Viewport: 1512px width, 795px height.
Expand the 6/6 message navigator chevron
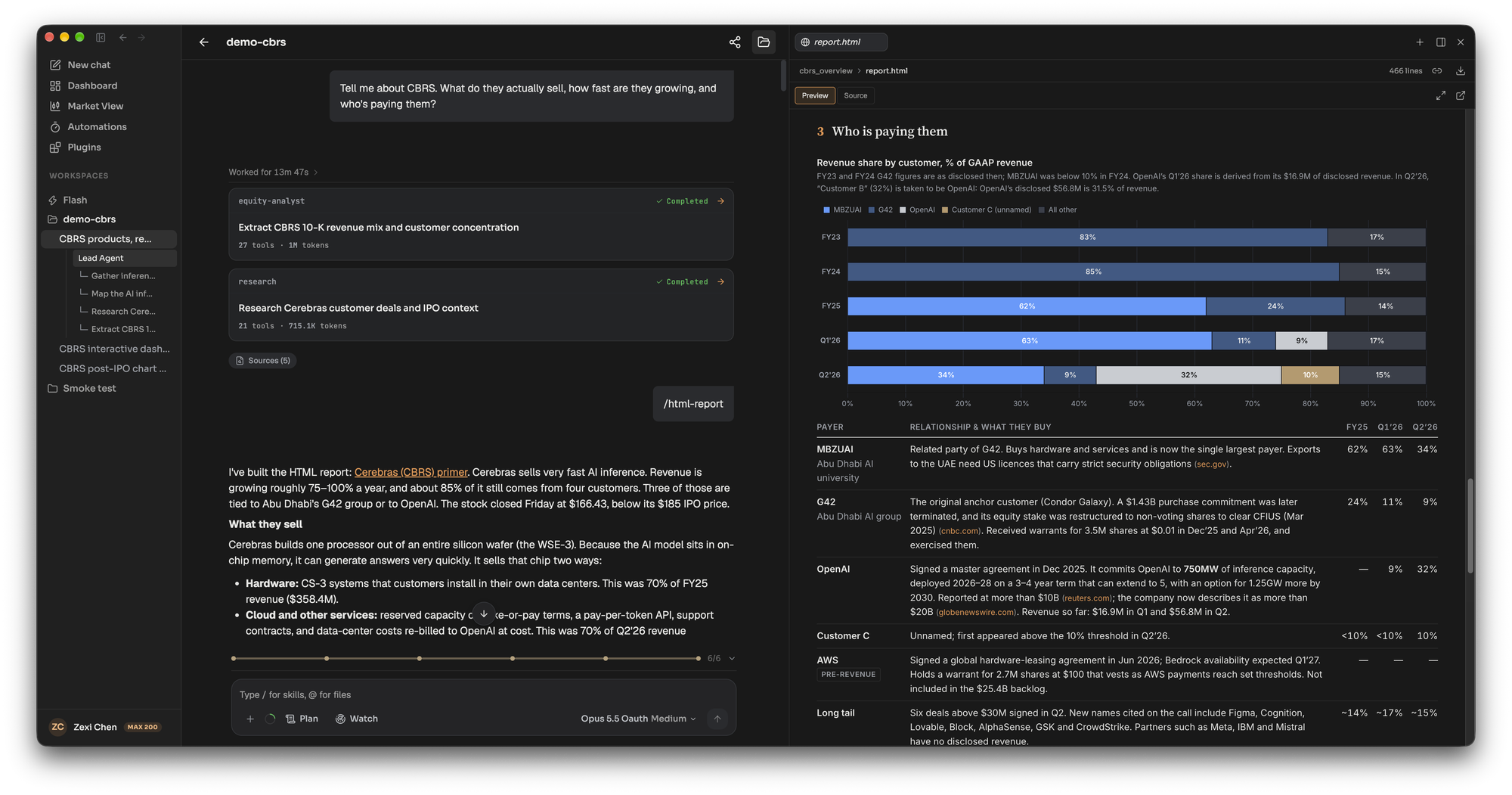tap(732, 658)
